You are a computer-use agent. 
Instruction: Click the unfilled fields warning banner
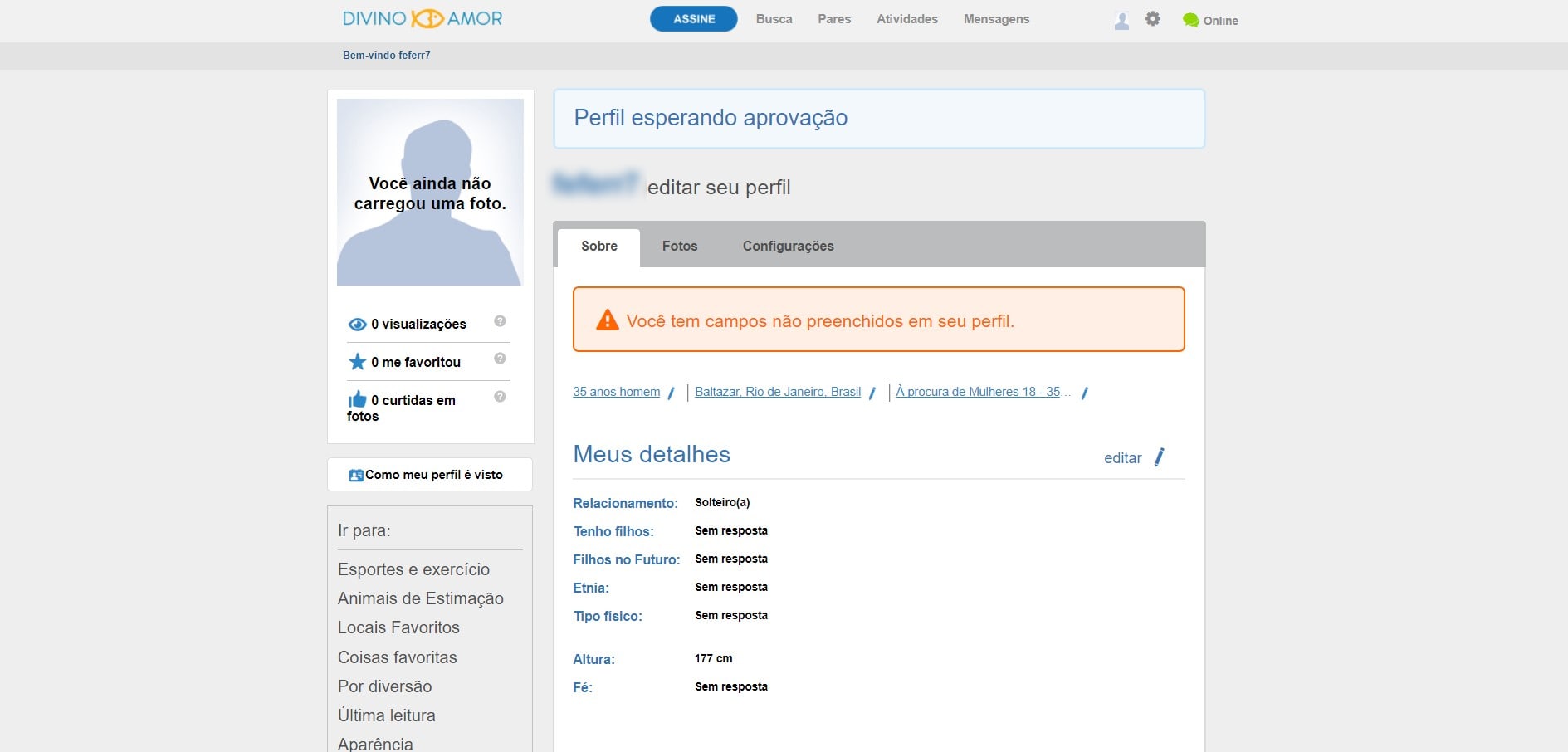click(878, 320)
